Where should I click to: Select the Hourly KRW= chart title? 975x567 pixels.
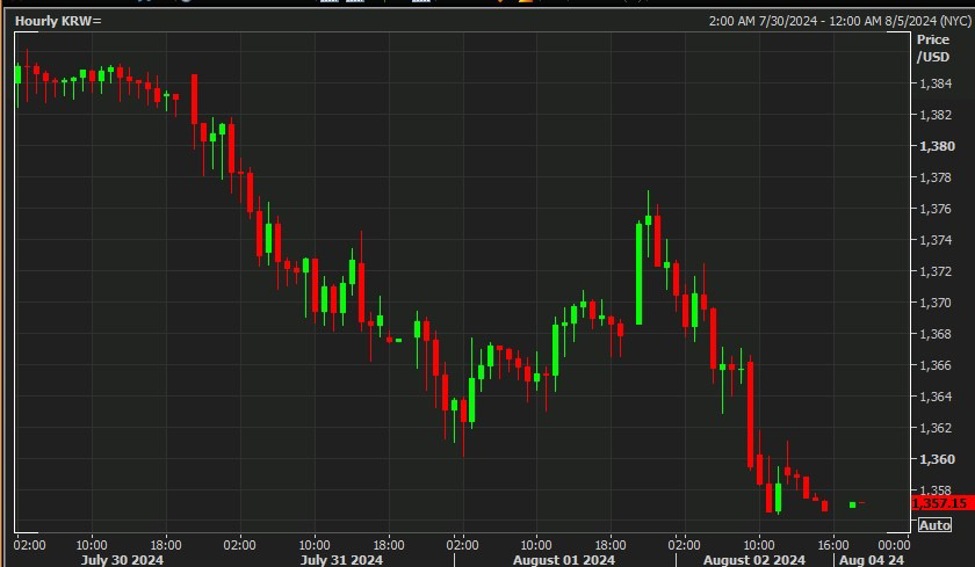pos(58,21)
